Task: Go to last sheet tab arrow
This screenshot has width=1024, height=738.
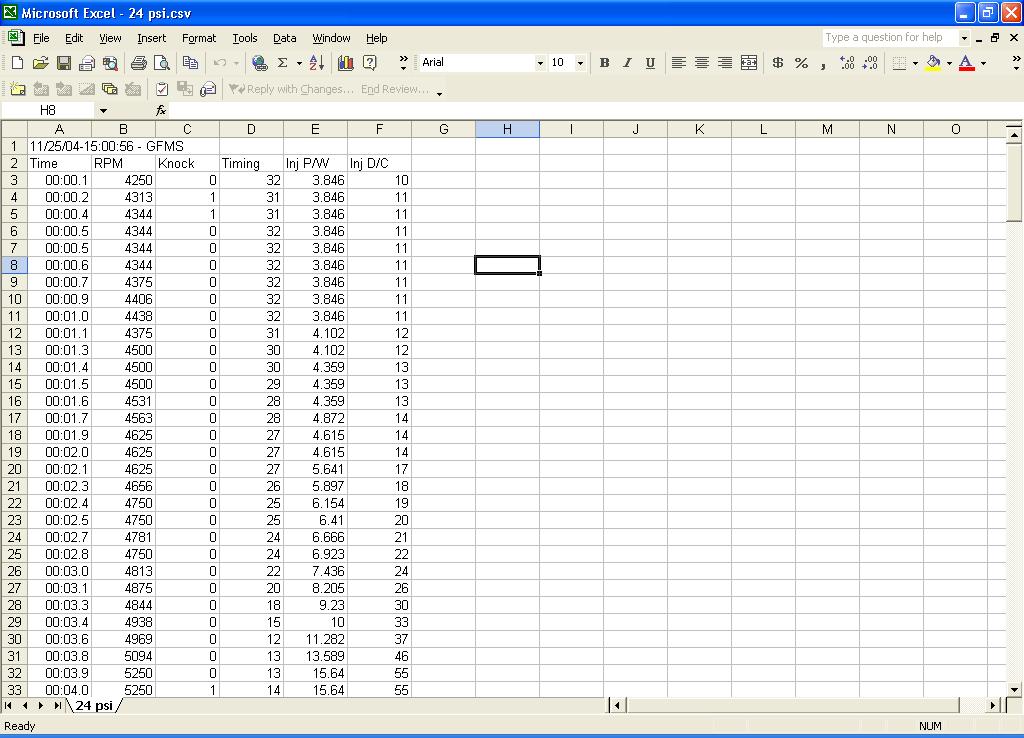Action: [57, 705]
